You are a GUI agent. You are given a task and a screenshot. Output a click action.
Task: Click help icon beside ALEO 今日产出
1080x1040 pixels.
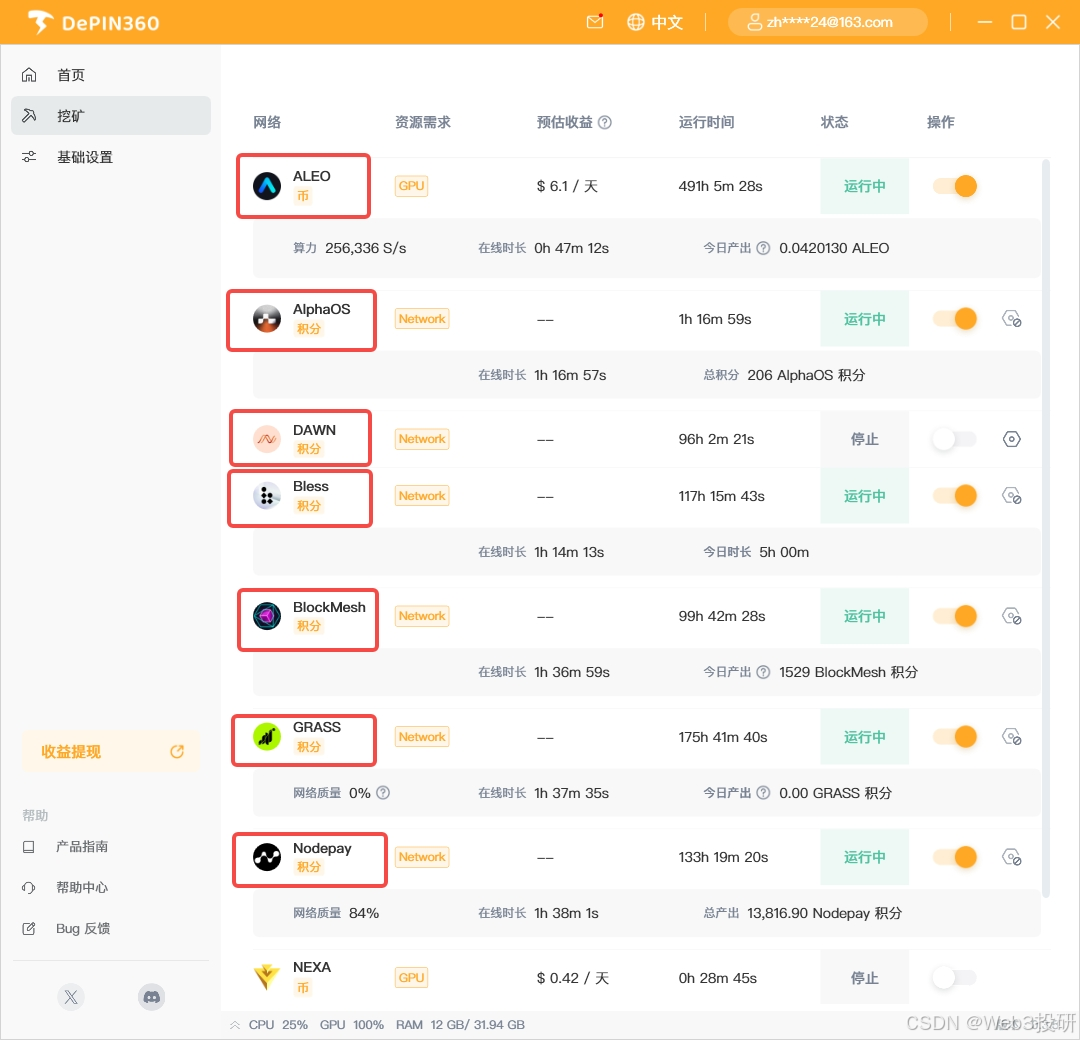click(763, 248)
